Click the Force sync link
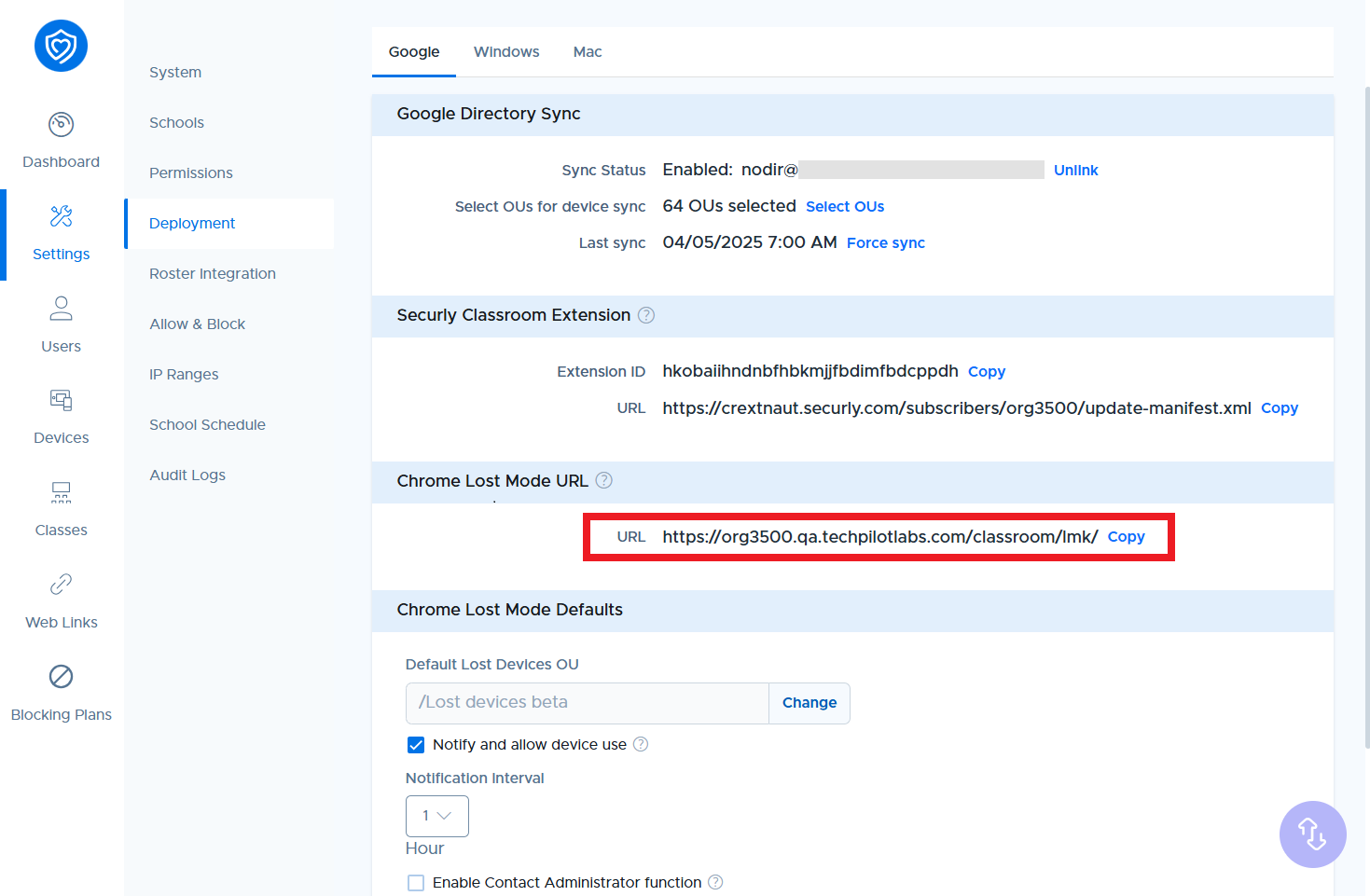This screenshot has height=896, width=1370. (x=886, y=243)
